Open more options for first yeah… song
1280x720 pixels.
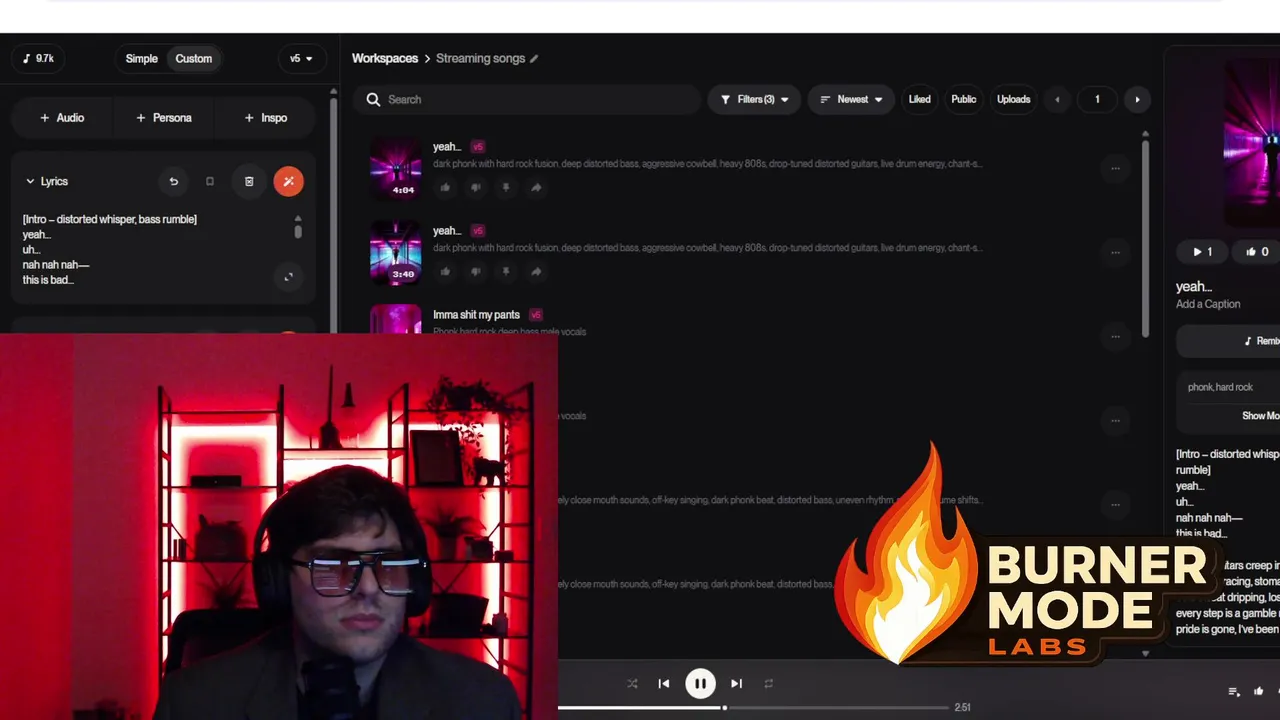point(1115,168)
